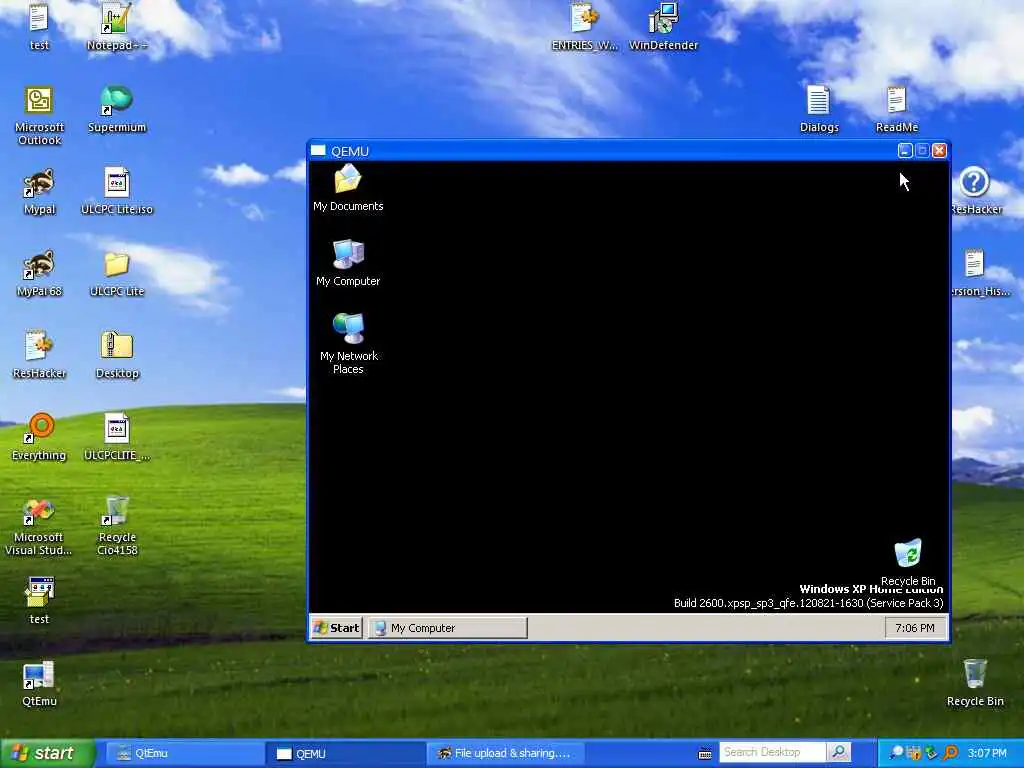Open the Notepad++ desktop shortcut
Viewport: 1024px width, 768px height.
(116, 26)
